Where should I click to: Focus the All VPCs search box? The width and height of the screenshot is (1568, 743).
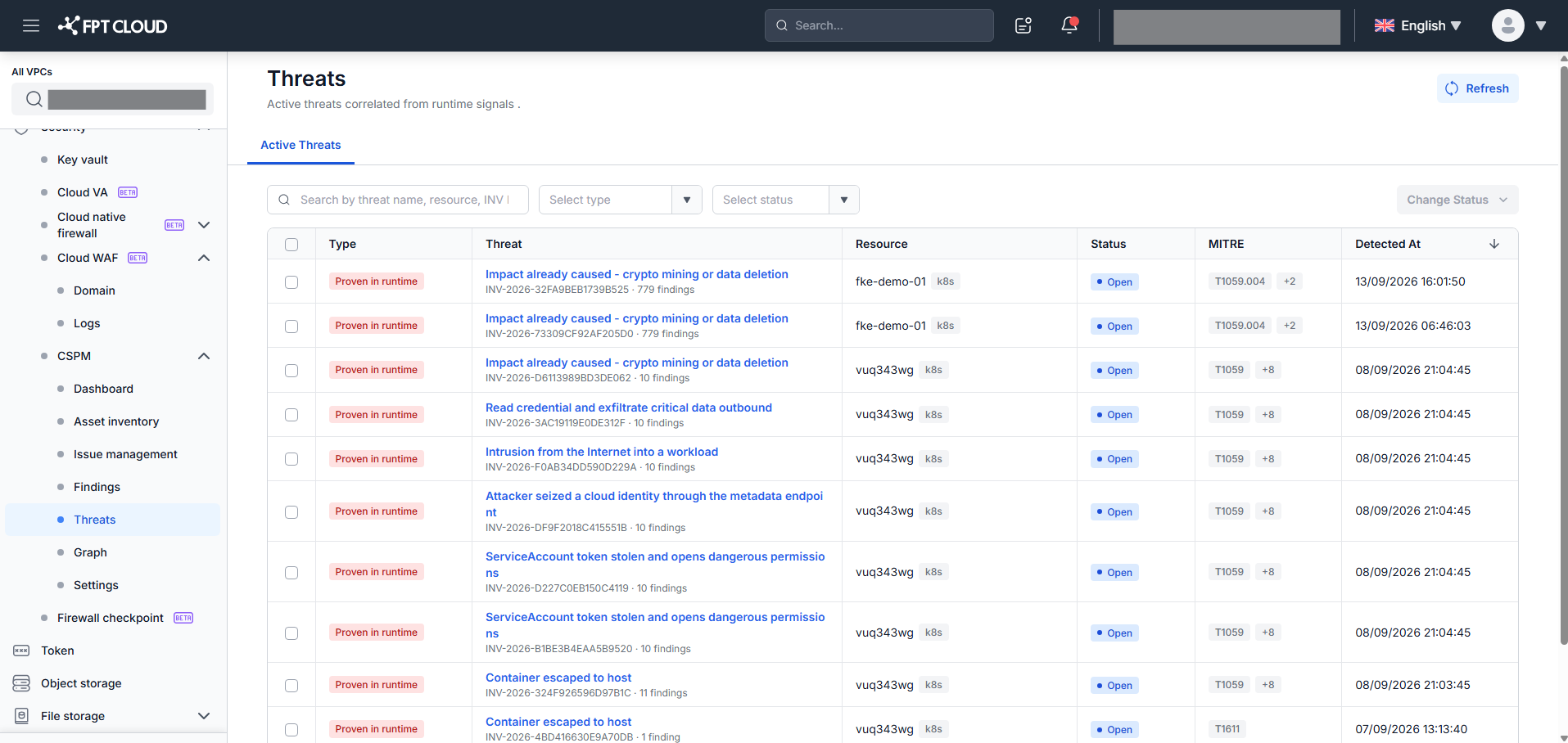[112, 99]
